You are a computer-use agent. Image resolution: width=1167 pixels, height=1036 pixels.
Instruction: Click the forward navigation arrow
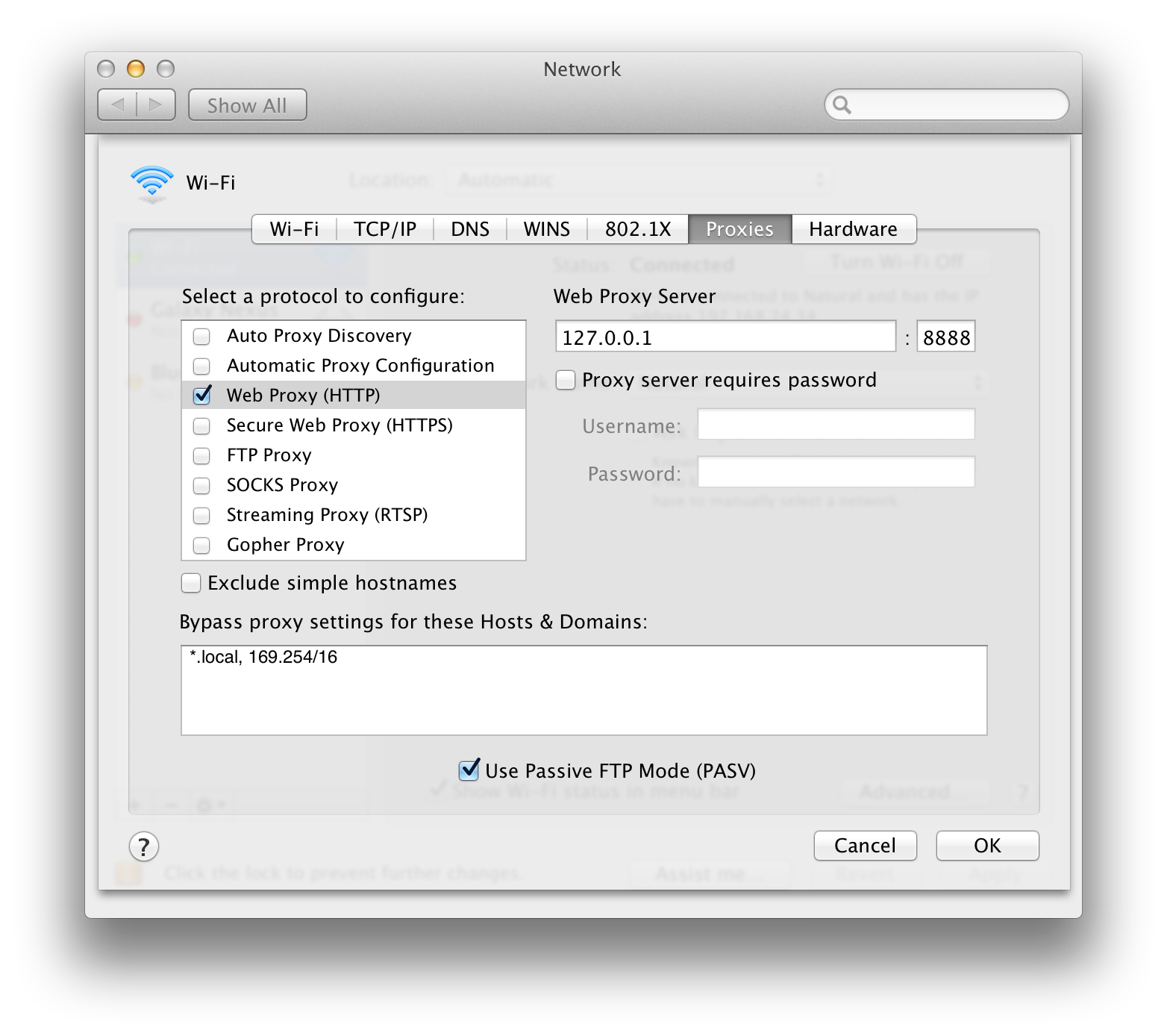[x=156, y=104]
